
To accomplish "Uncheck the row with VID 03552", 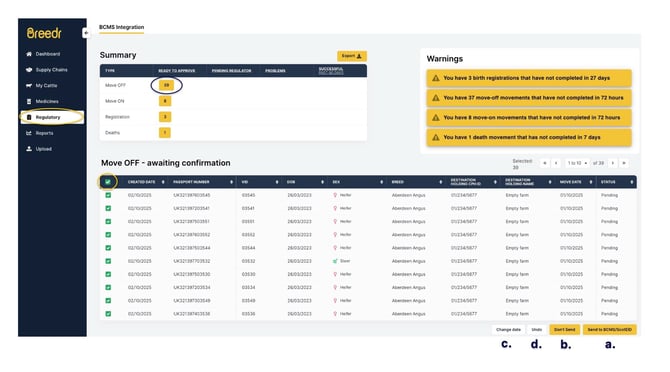I will point(108,235).
